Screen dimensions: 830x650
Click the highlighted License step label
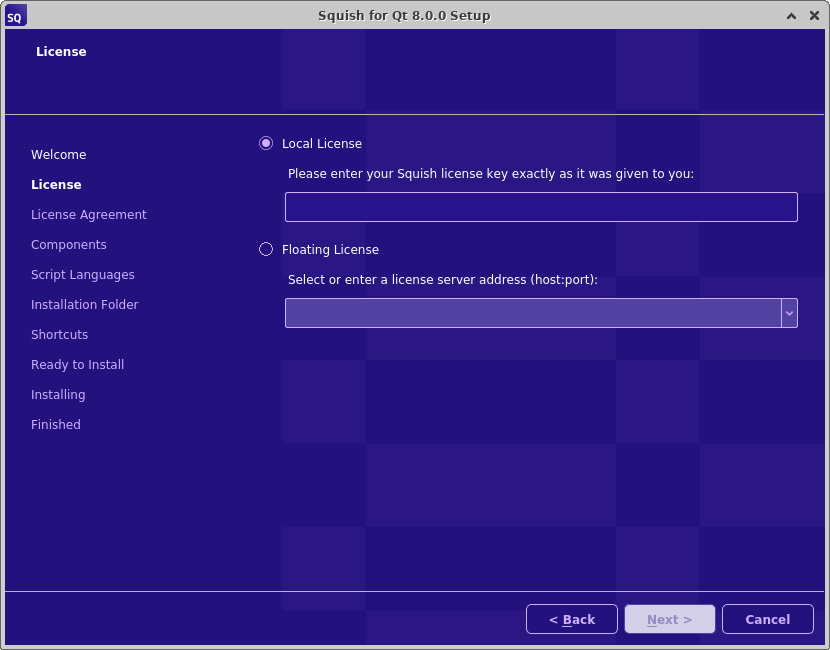point(56,184)
